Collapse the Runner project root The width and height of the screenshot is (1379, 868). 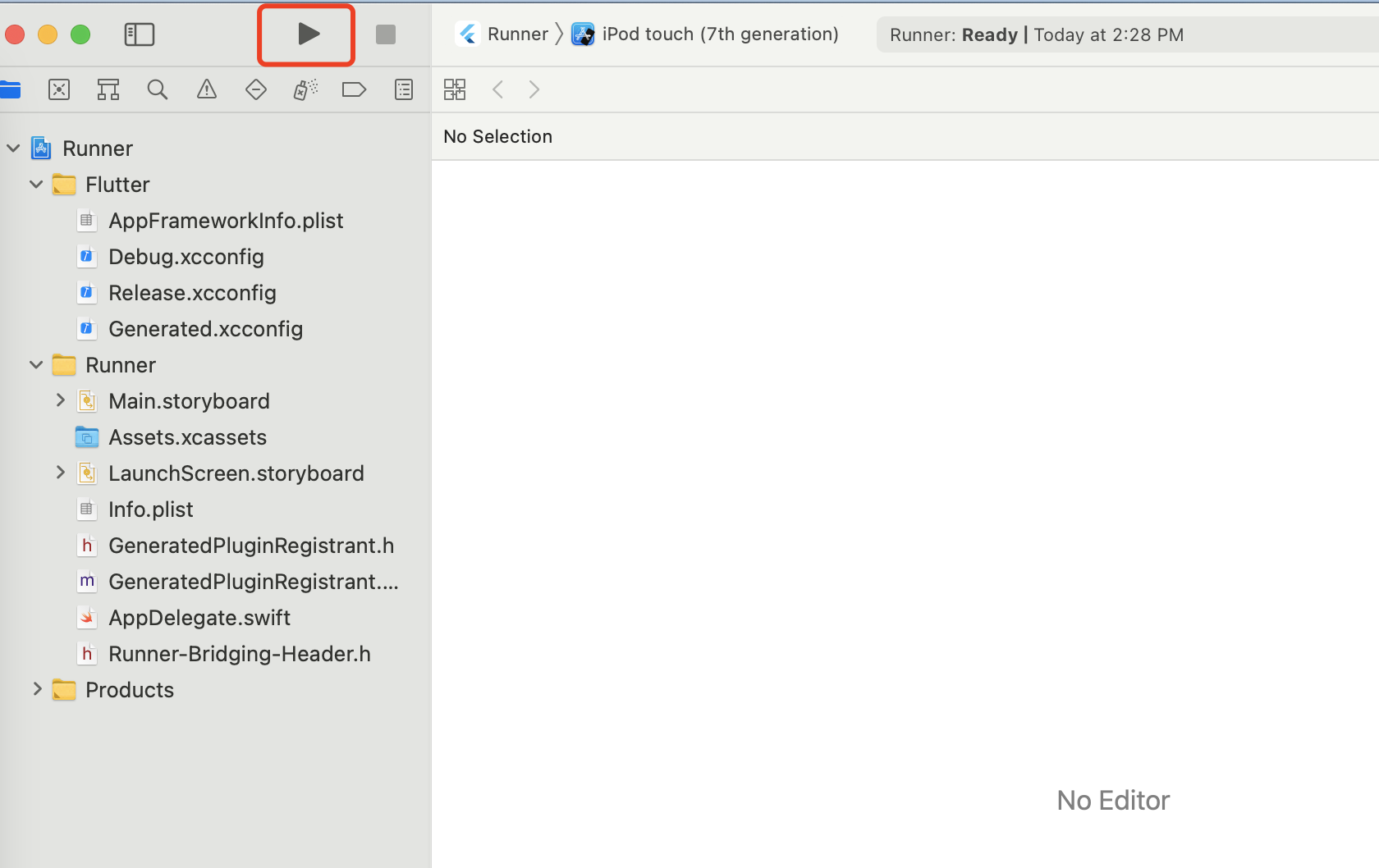(13, 148)
